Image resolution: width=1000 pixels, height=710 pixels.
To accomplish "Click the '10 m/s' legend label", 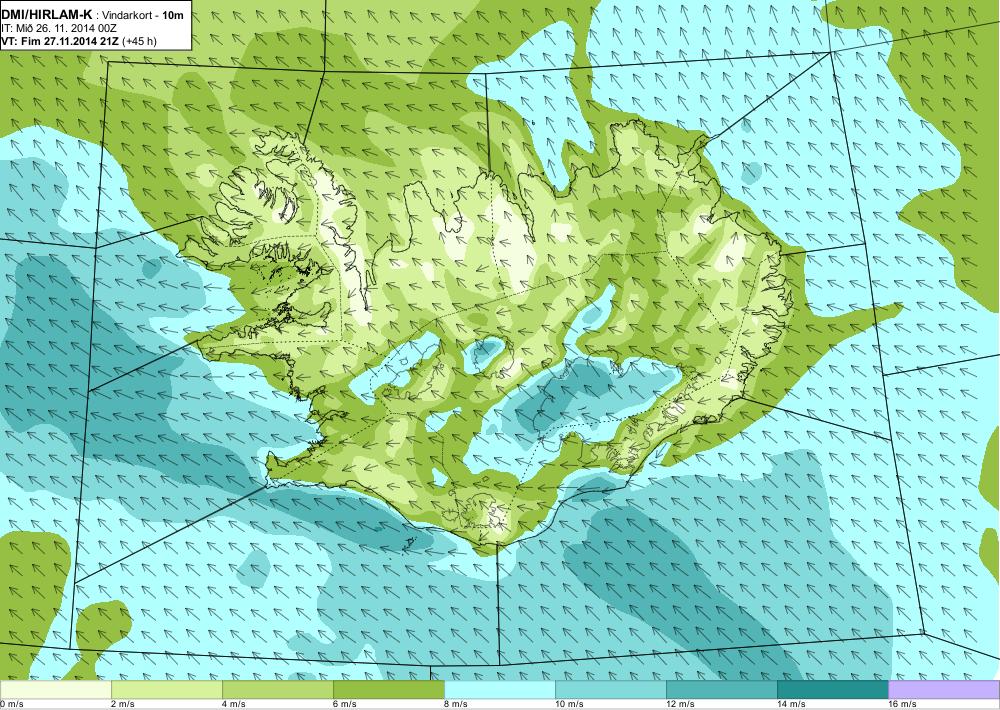I will pyautogui.click(x=569, y=704).
